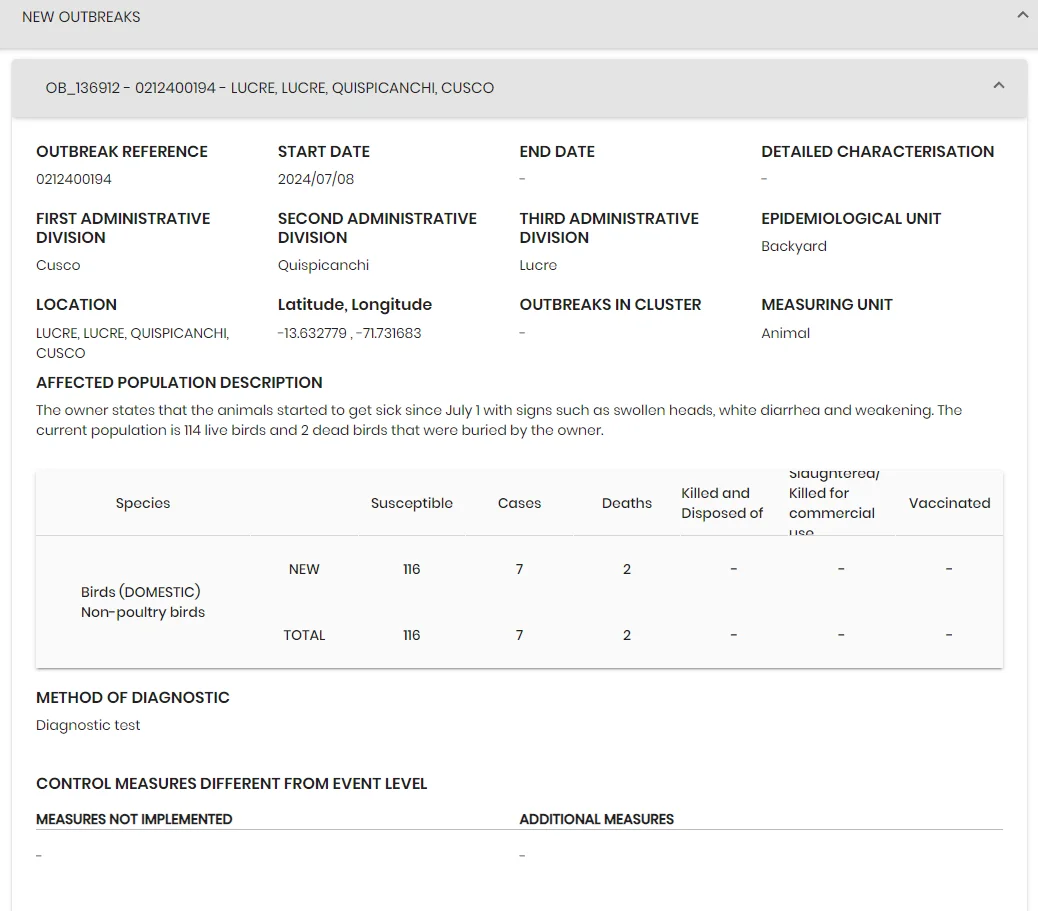Select the Vaccinated column header
Image resolution: width=1038 pixels, height=911 pixels.
tap(949, 503)
